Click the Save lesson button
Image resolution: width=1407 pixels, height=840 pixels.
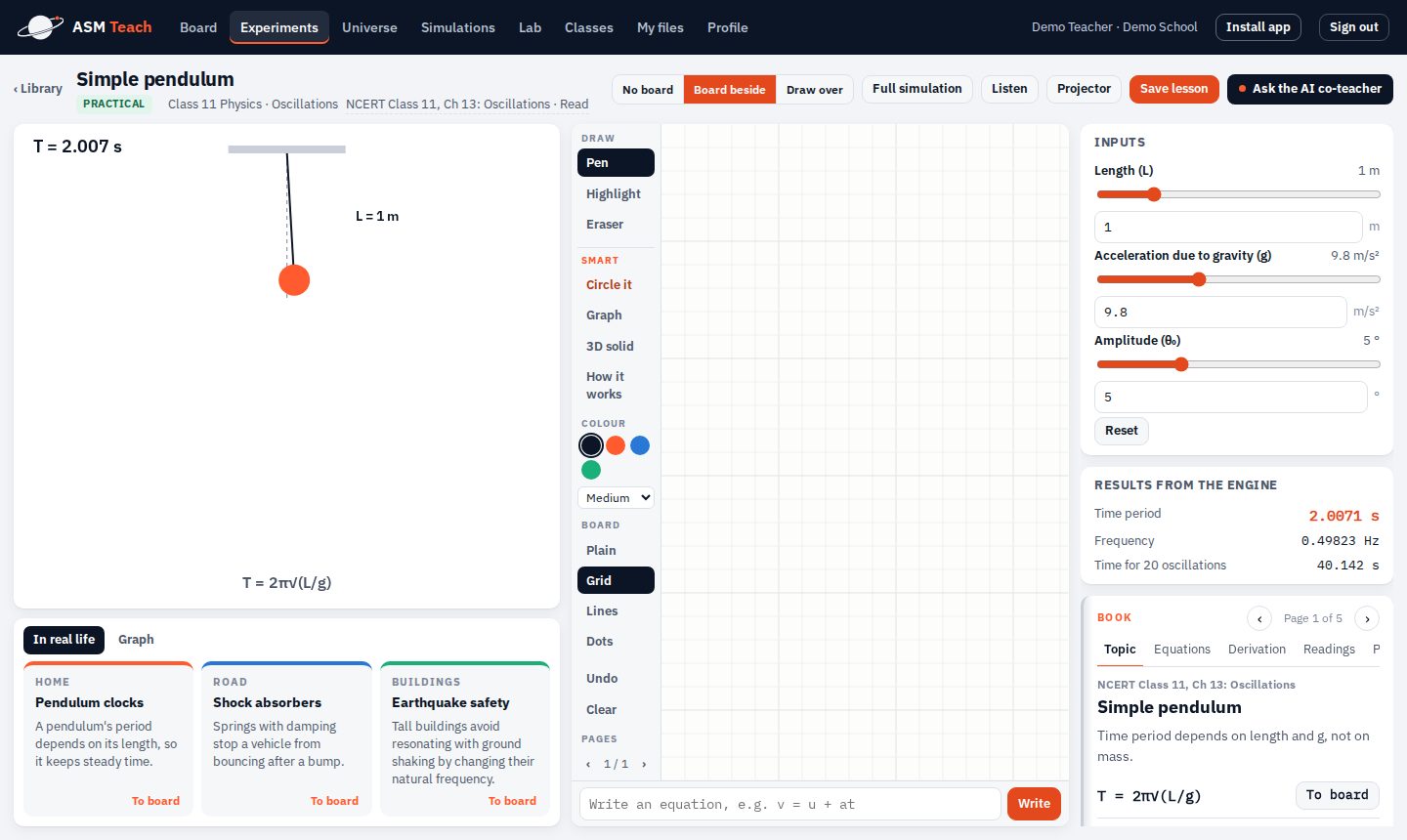tap(1174, 89)
